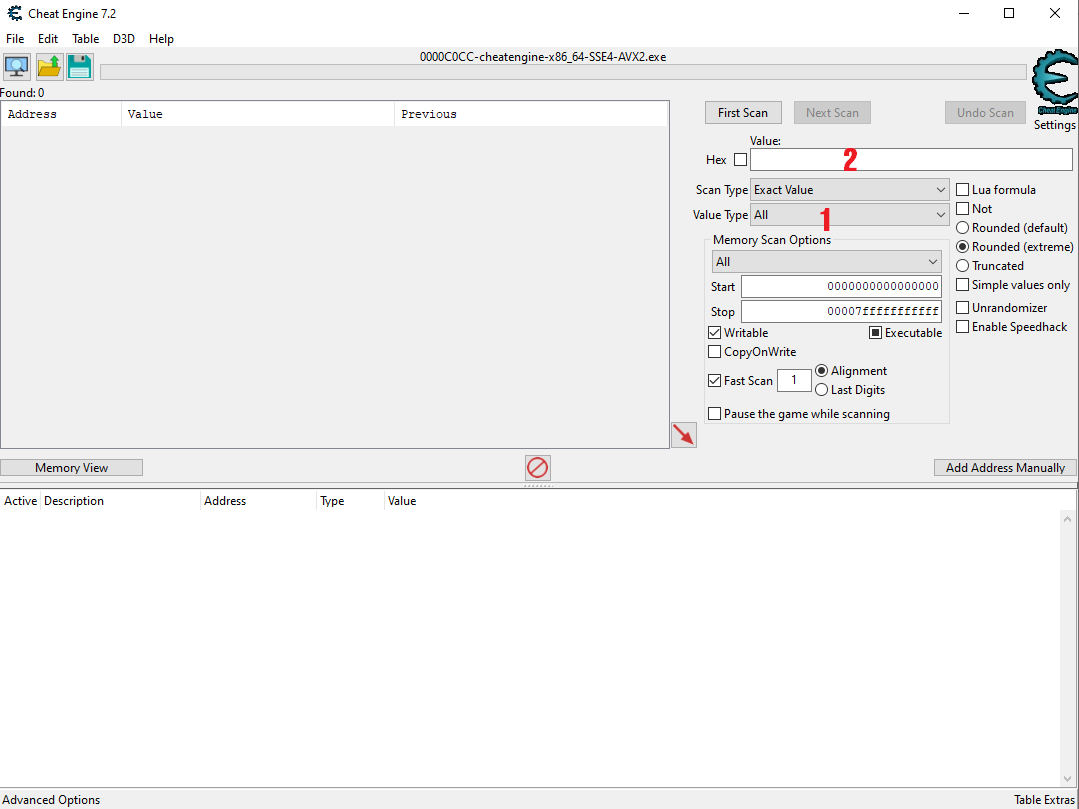
Task: Expand the memory region All dropdown
Action: pos(826,261)
